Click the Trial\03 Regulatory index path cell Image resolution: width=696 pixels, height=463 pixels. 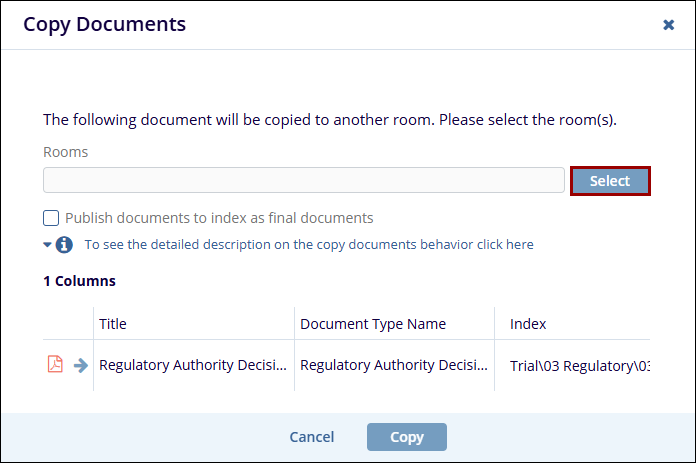pos(578,365)
